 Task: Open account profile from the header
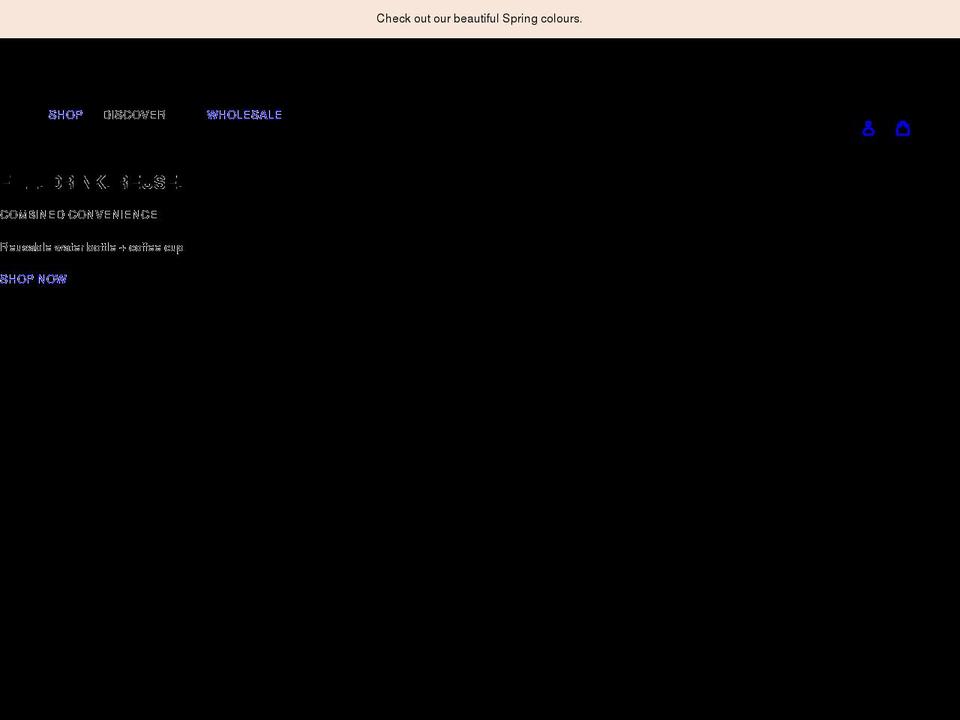coord(868,128)
